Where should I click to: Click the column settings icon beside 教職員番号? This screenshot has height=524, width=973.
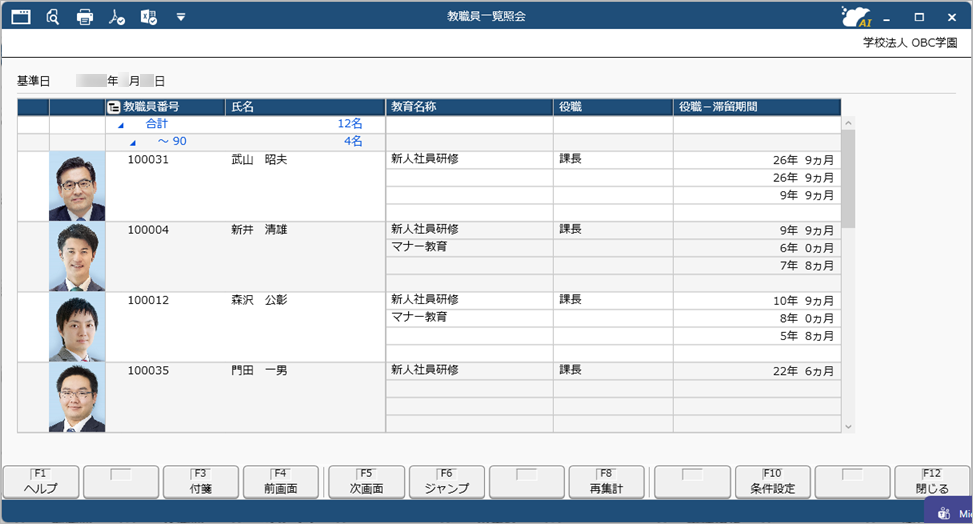tap(114, 107)
